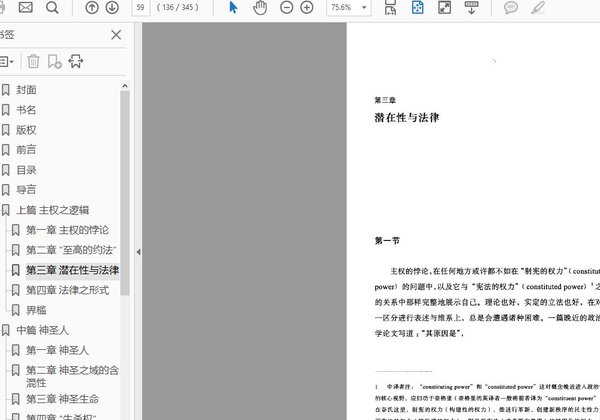The image size is (600, 420).
Task: Close the bookmarks panel
Action: click(116, 35)
